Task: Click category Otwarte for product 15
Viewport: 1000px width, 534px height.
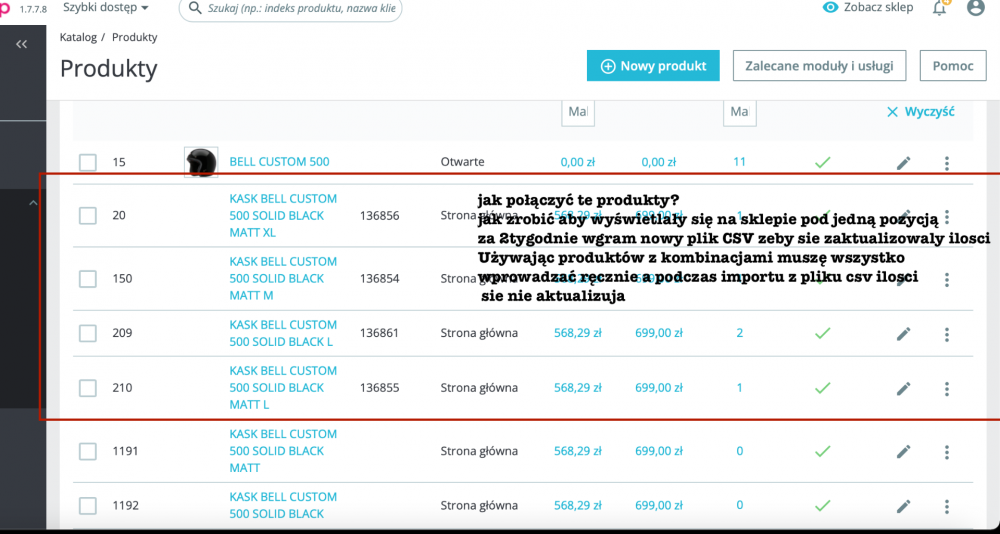Action: (462, 162)
